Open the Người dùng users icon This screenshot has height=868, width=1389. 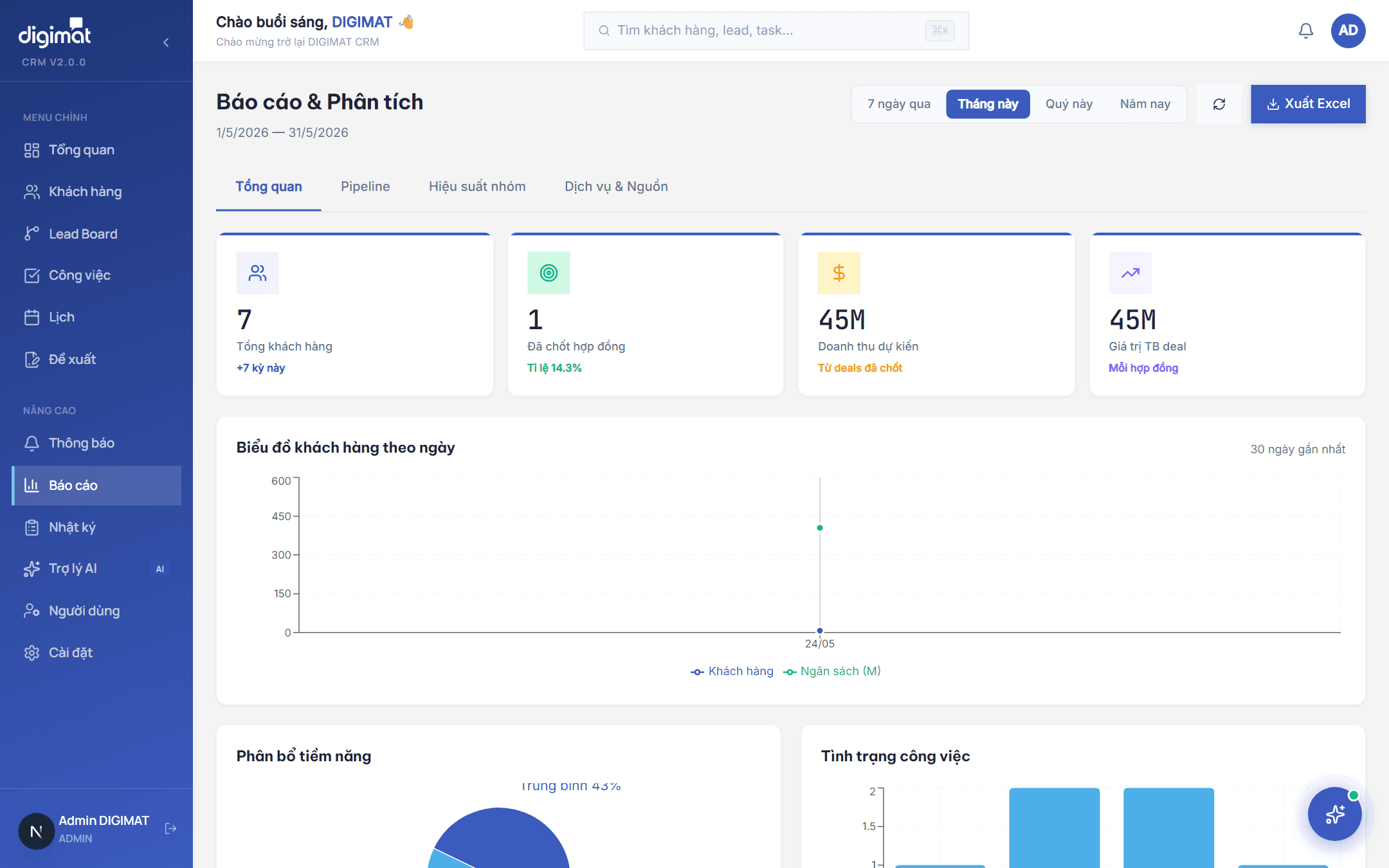click(x=32, y=611)
